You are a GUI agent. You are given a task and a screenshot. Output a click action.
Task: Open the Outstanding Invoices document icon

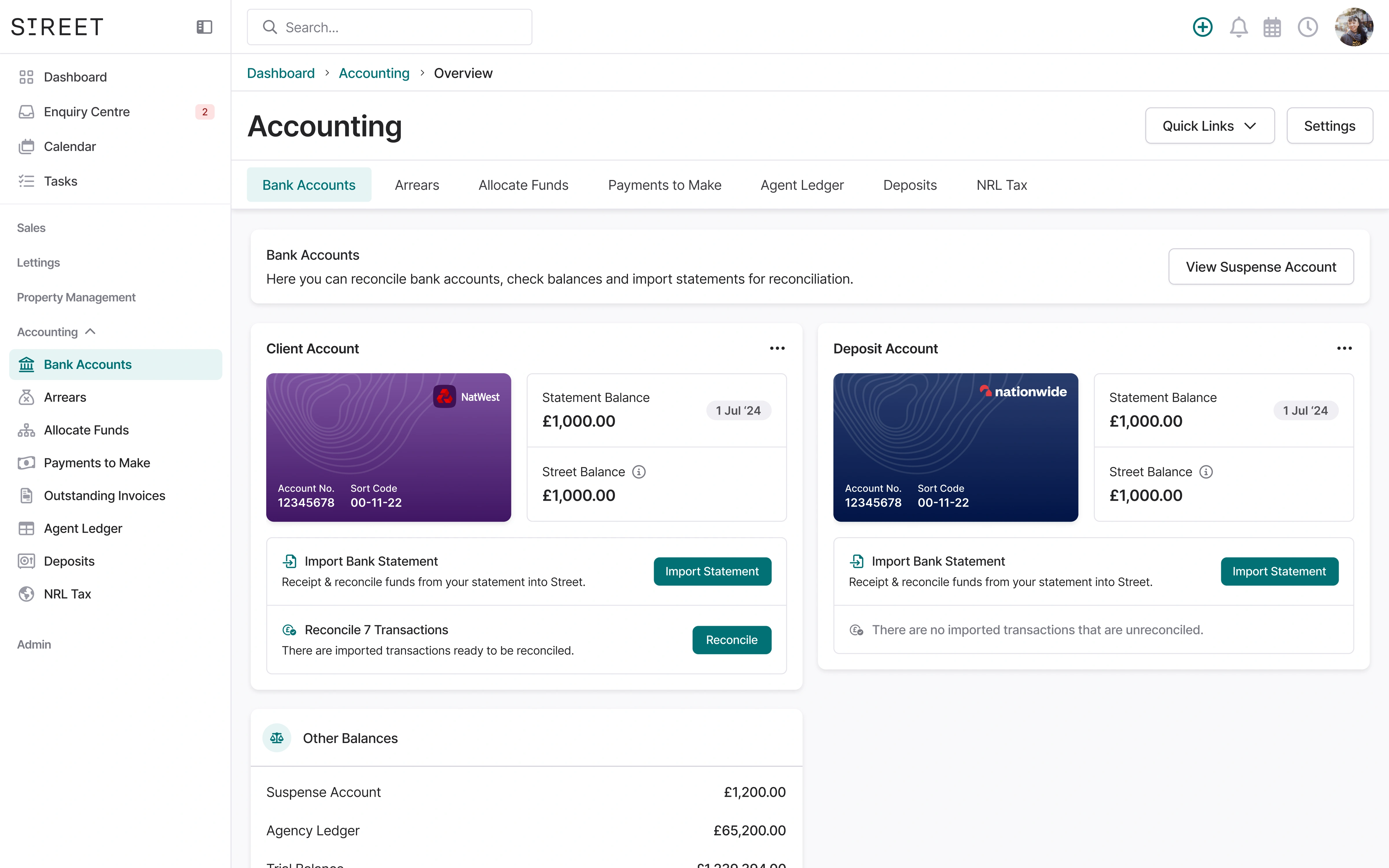pyautogui.click(x=26, y=495)
